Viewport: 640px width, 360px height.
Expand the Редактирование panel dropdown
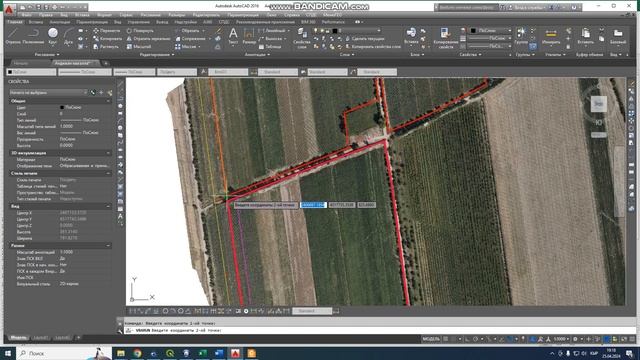(157, 54)
